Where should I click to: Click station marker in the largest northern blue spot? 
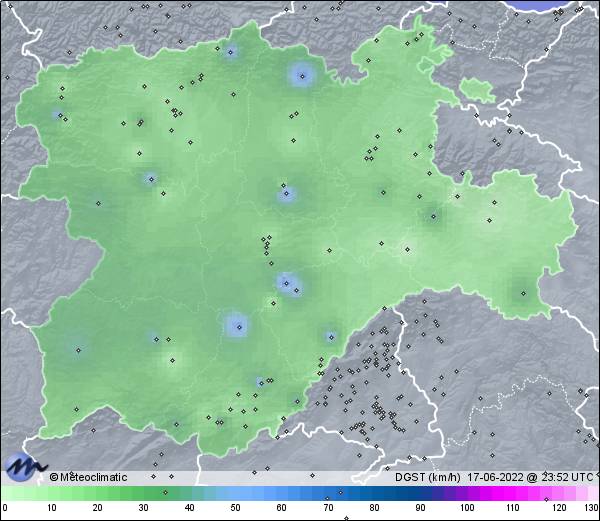[x=302, y=76]
